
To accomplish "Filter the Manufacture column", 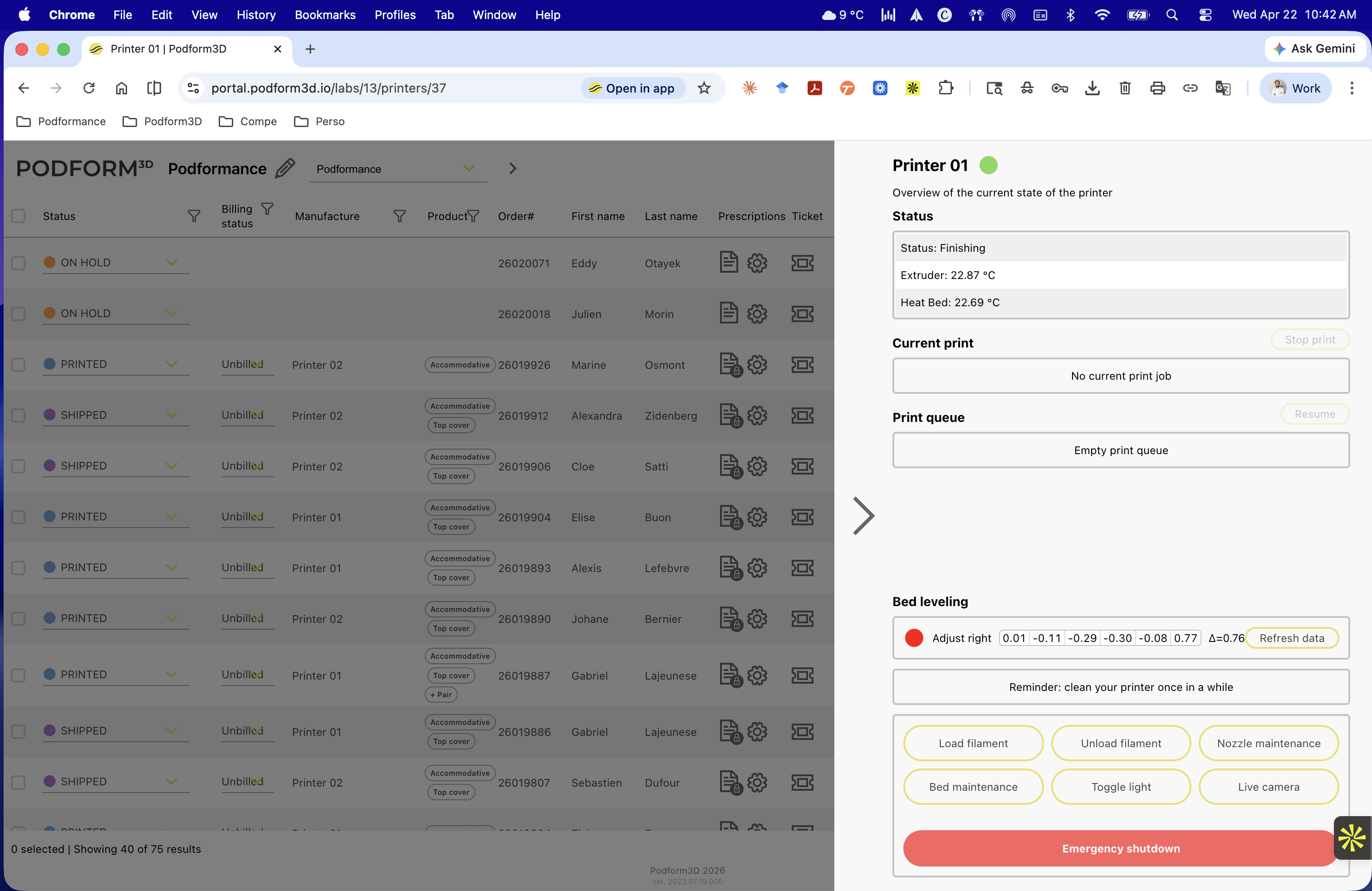I will (x=400, y=216).
